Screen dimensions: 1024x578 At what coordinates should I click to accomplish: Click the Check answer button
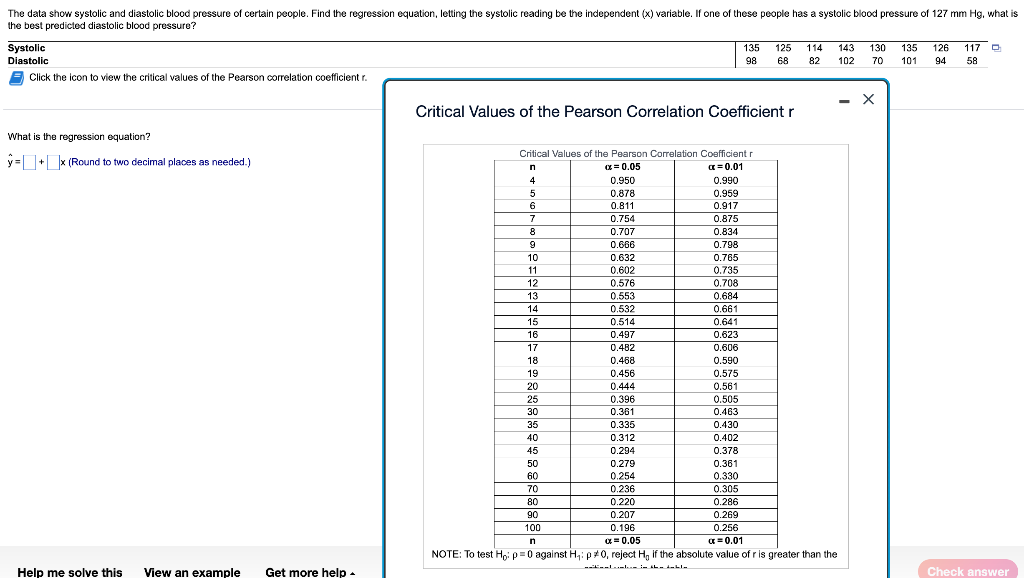pyautogui.click(x=968, y=570)
